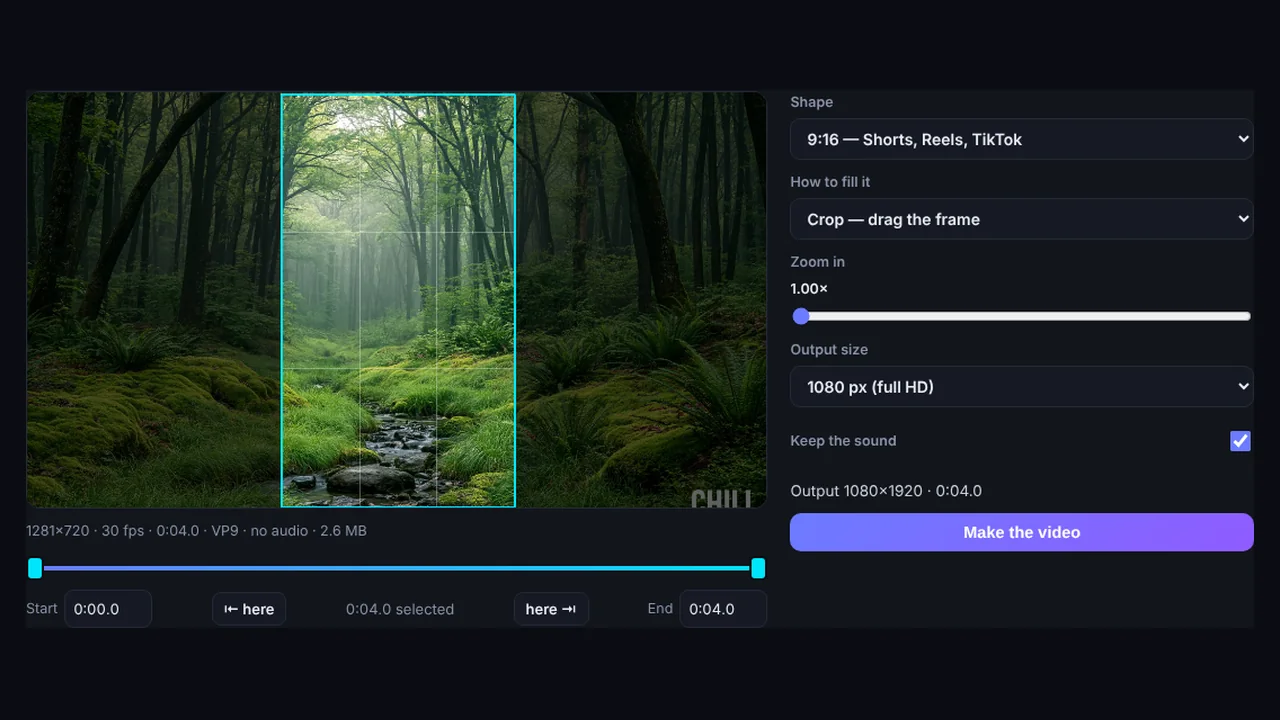The width and height of the screenshot is (1280, 720).
Task: Click the trim start handle on the timeline
Action: (35, 568)
